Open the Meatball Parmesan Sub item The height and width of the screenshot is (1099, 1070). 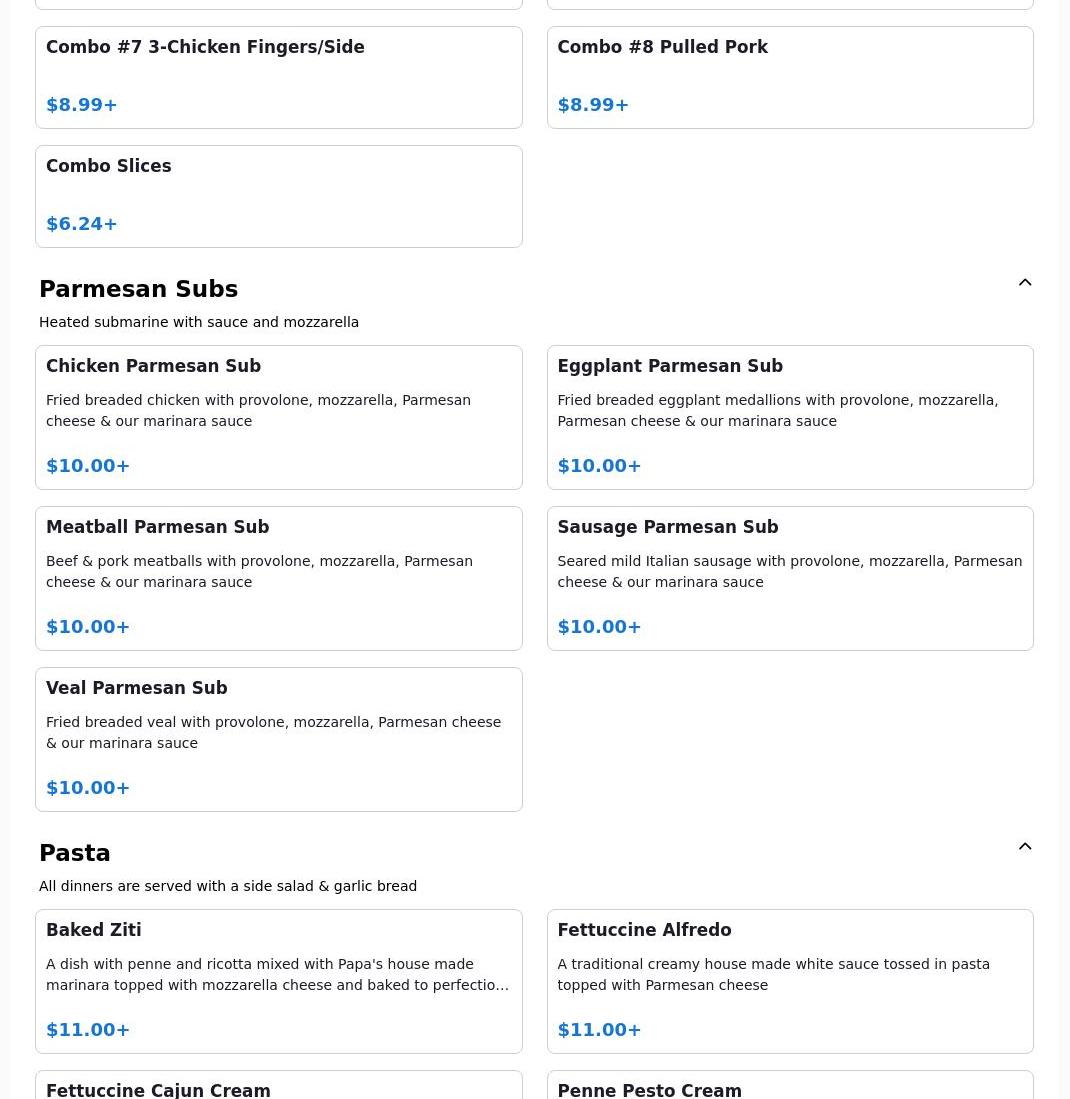point(278,578)
